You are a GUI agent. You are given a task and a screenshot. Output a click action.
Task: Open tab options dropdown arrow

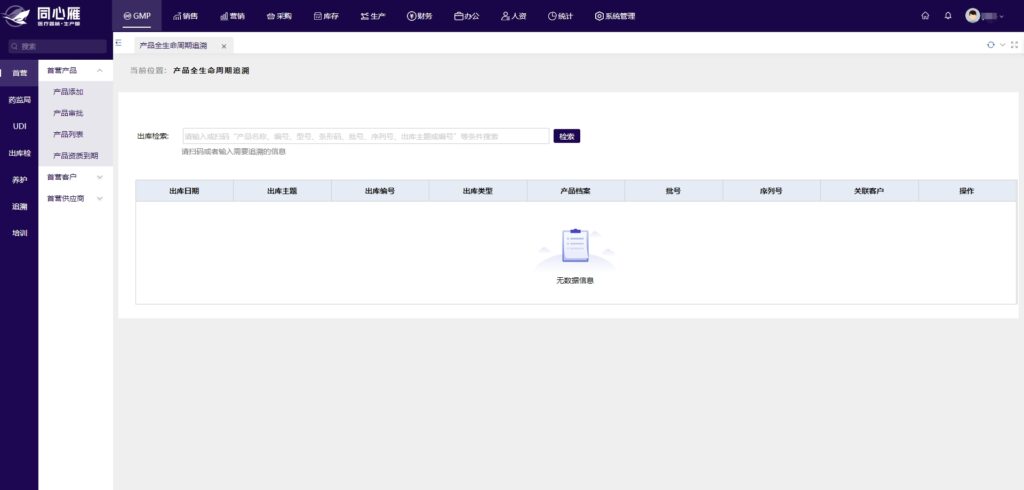pos(1002,45)
